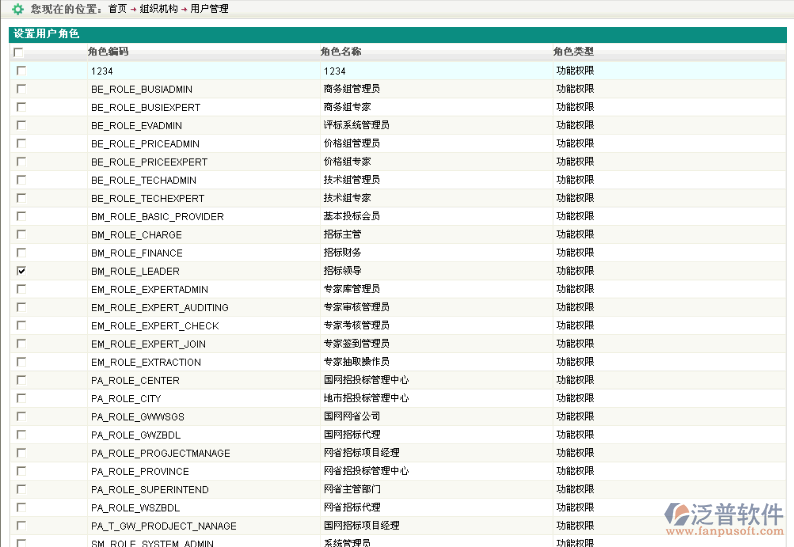Check the box for EM_ROLE_EXPERT_JOIN
Viewport: 794px width, 547px height.
coord(21,344)
